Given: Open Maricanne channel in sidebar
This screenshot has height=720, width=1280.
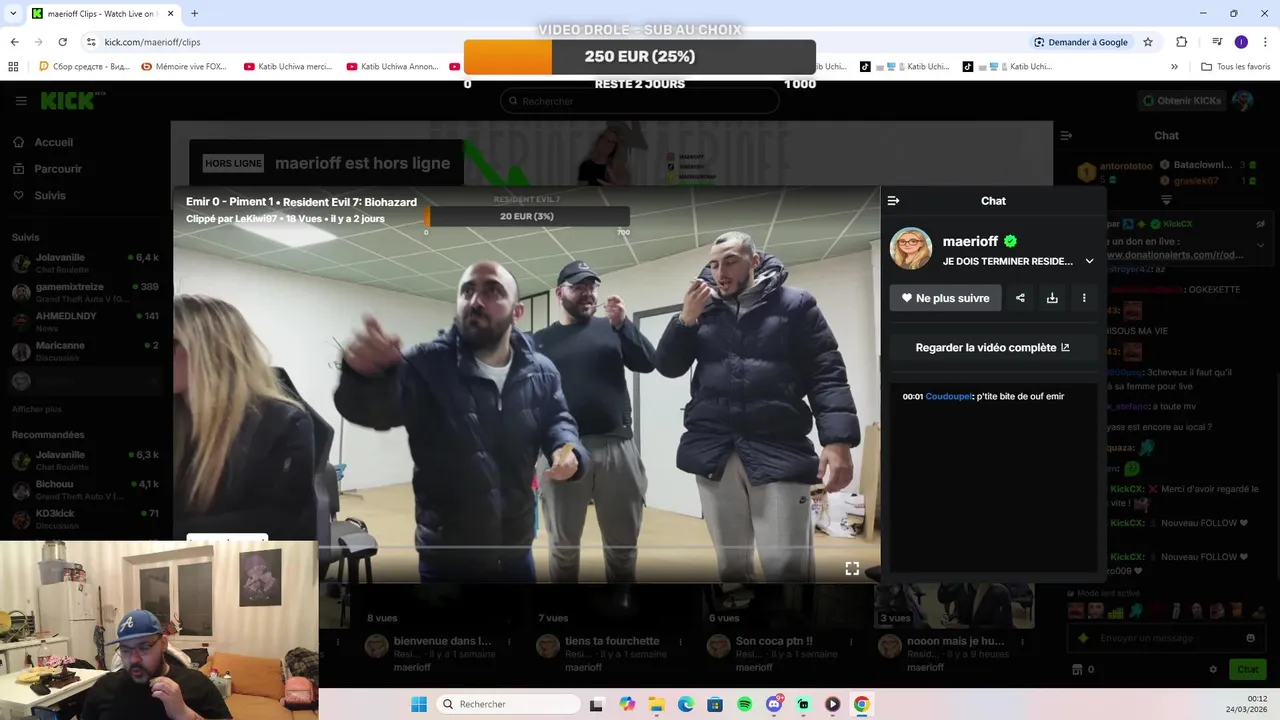Looking at the screenshot, I should pyautogui.click(x=84, y=349).
